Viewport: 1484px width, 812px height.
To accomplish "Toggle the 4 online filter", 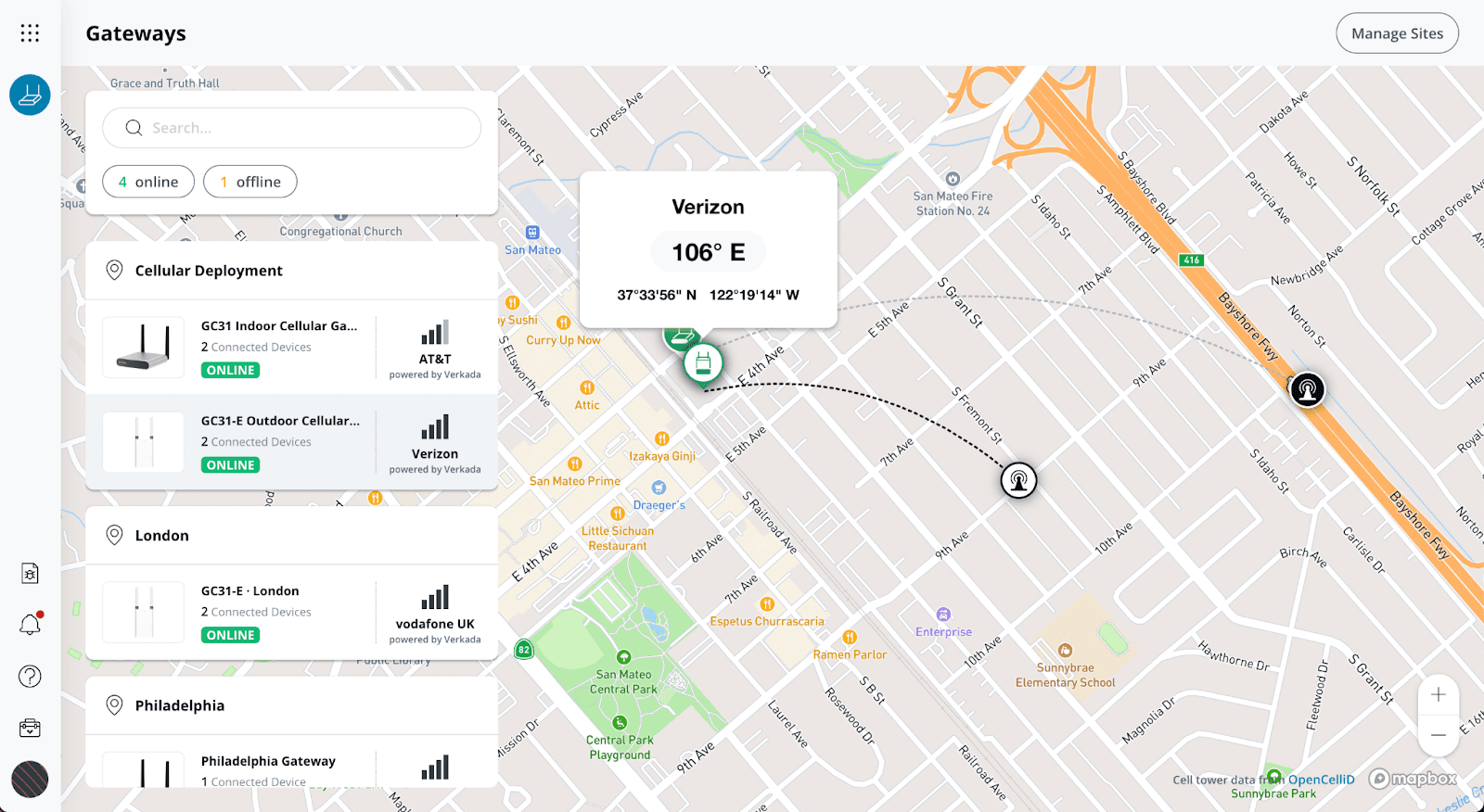I will click(148, 182).
